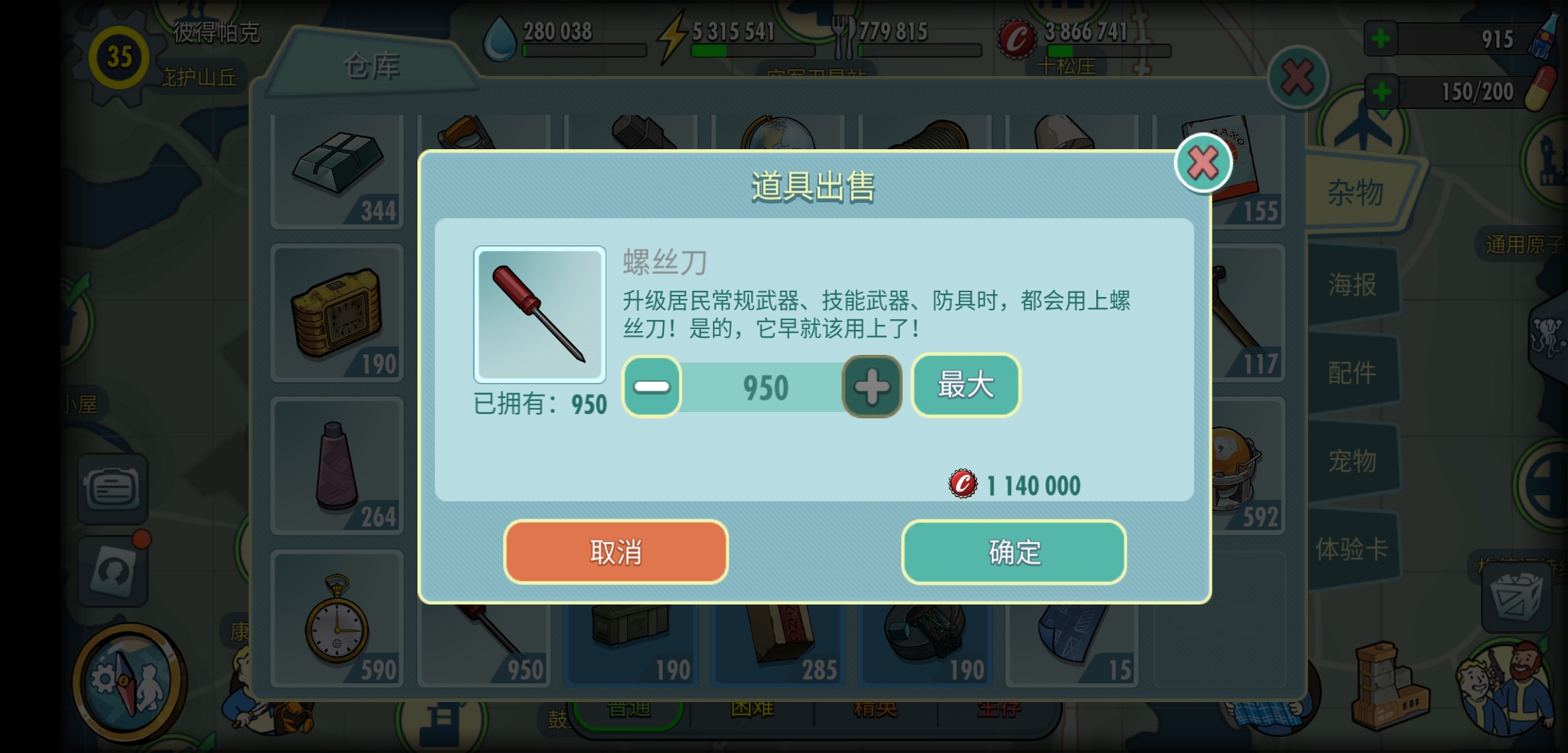Select the pocket watch item 590
The width and height of the screenshot is (1568, 753).
click(x=337, y=618)
